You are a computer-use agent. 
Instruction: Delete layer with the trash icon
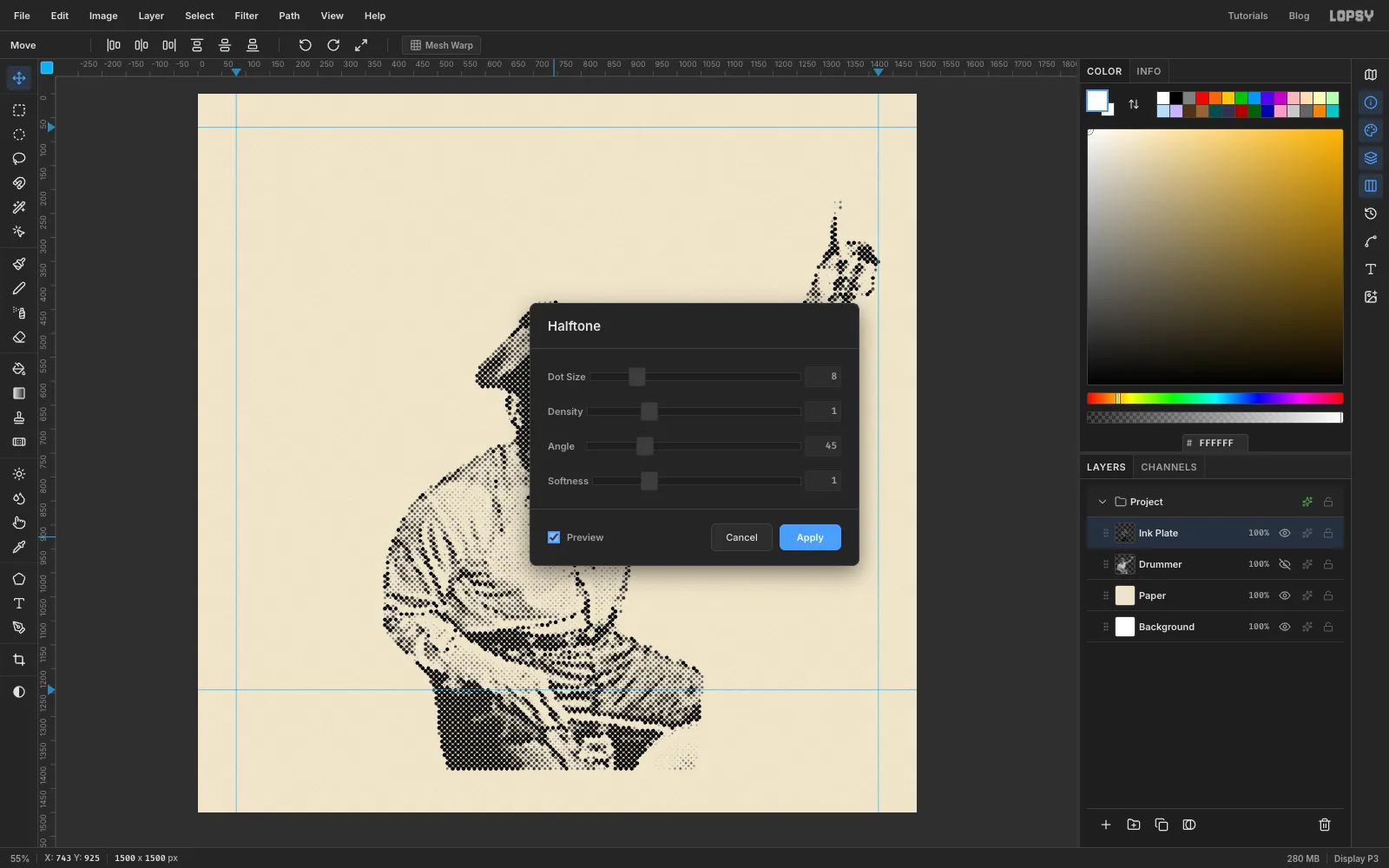pos(1325,825)
